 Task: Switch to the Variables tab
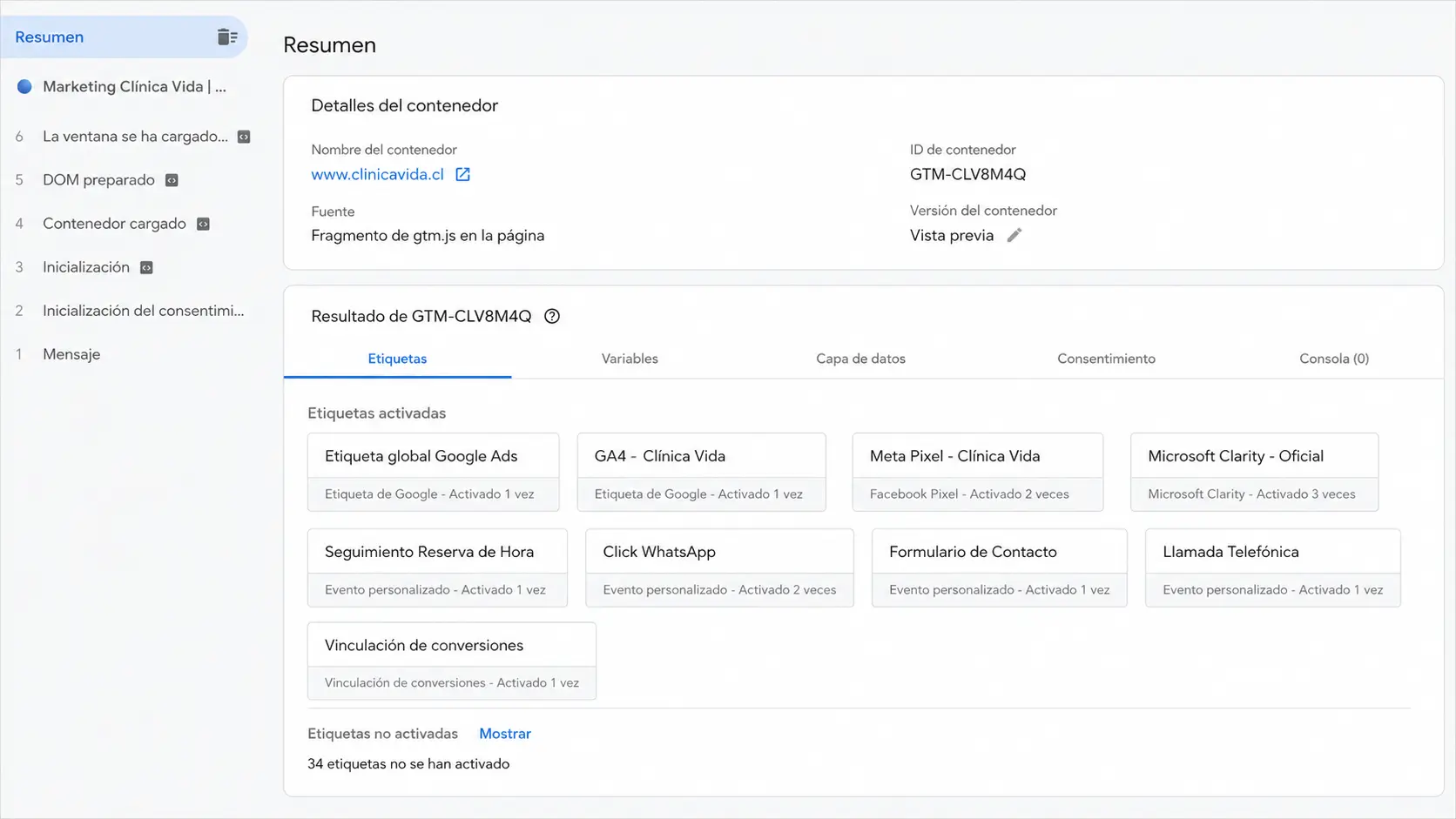tap(630, 359)
